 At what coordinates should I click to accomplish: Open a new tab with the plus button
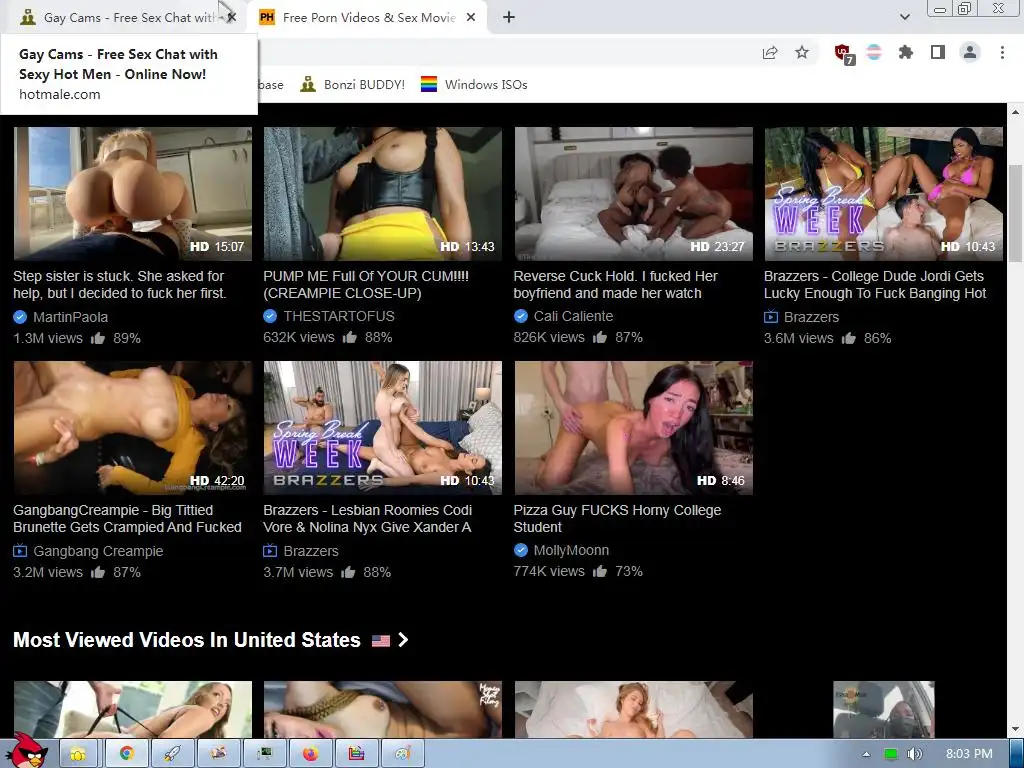tap(509, 18)
